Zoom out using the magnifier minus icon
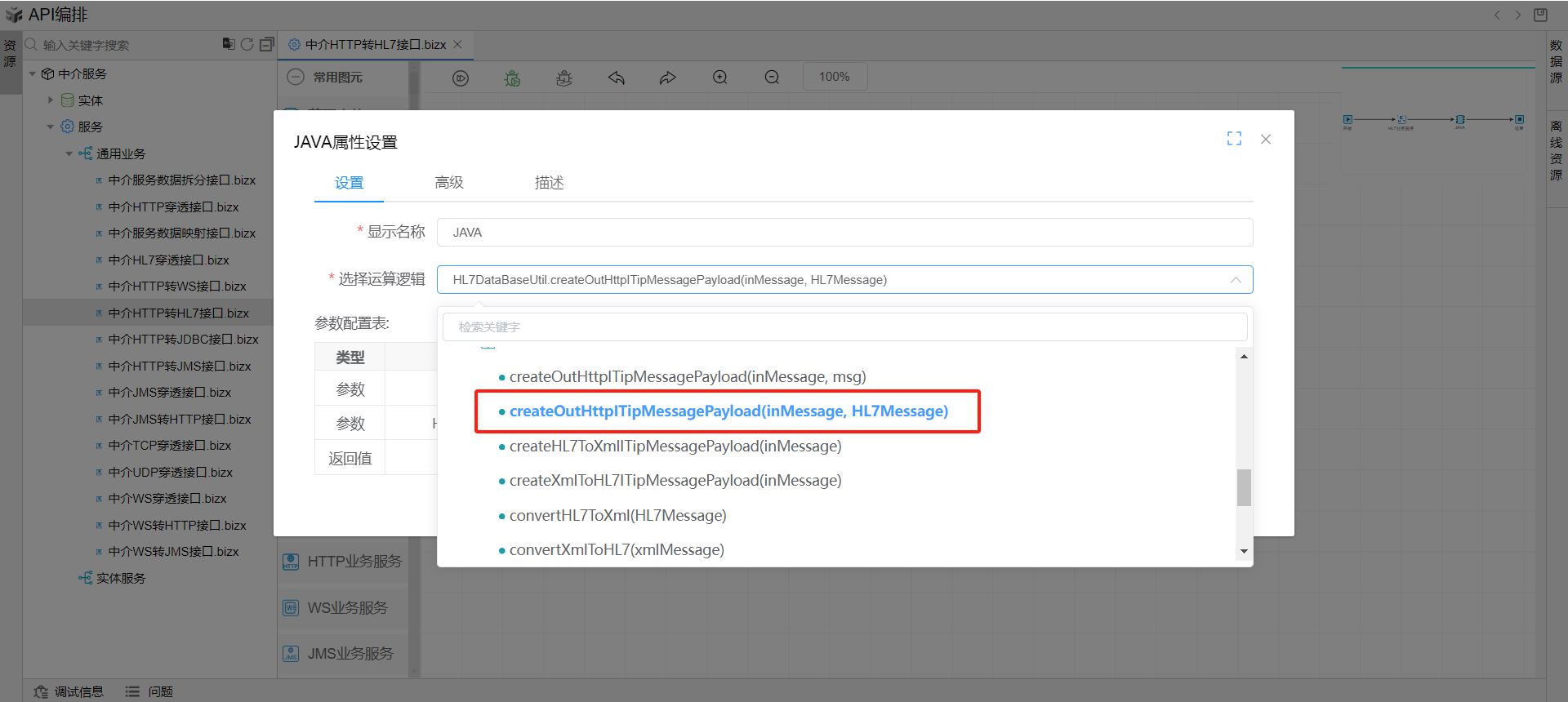 pos(772,78)
